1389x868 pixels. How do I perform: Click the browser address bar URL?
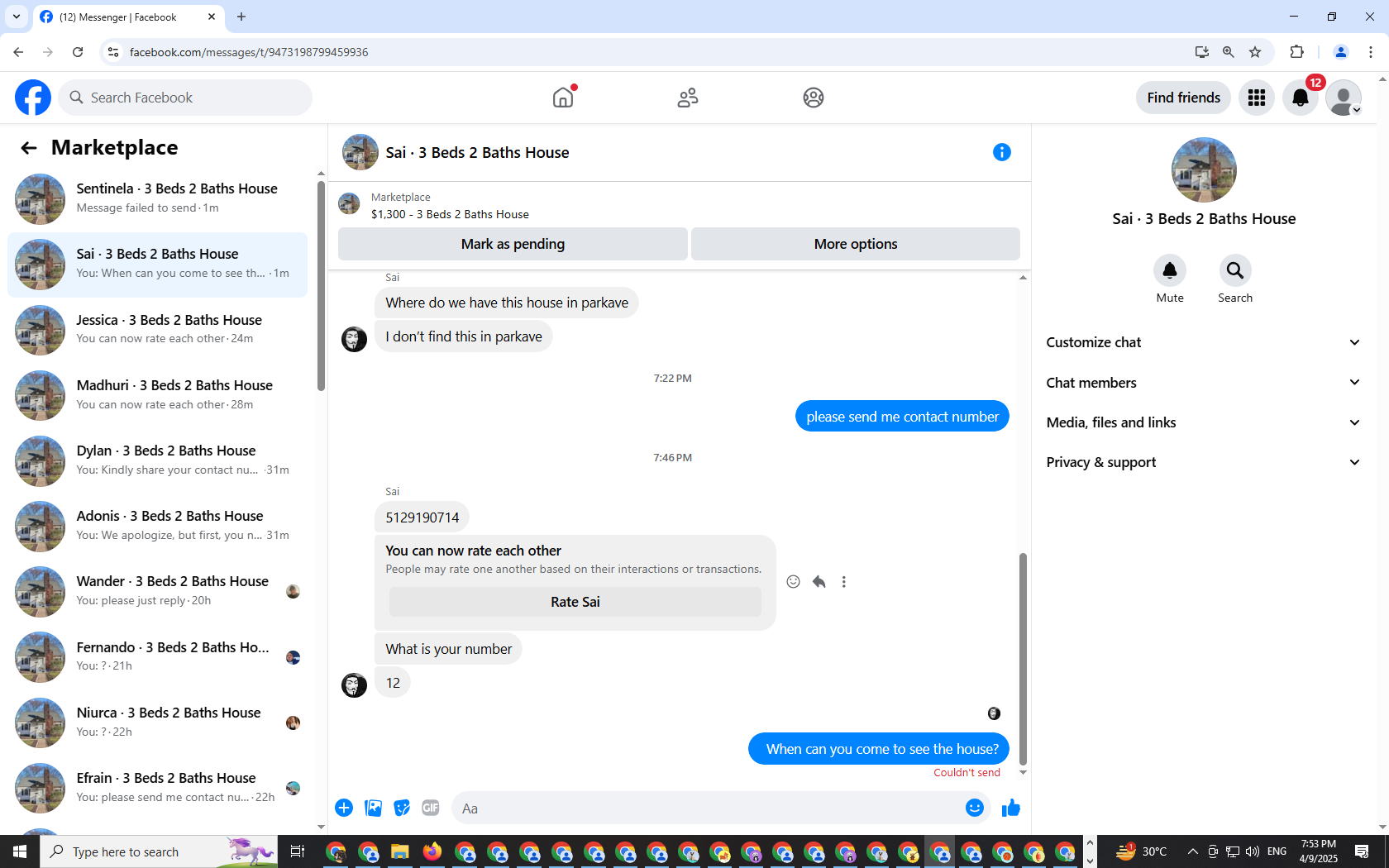pos(249,52)
